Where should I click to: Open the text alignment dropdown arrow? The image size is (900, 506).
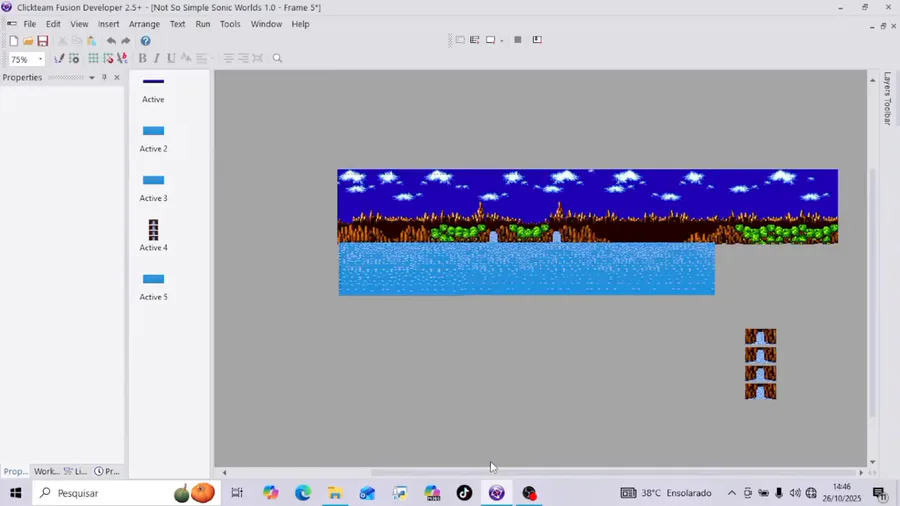(212, 59)
